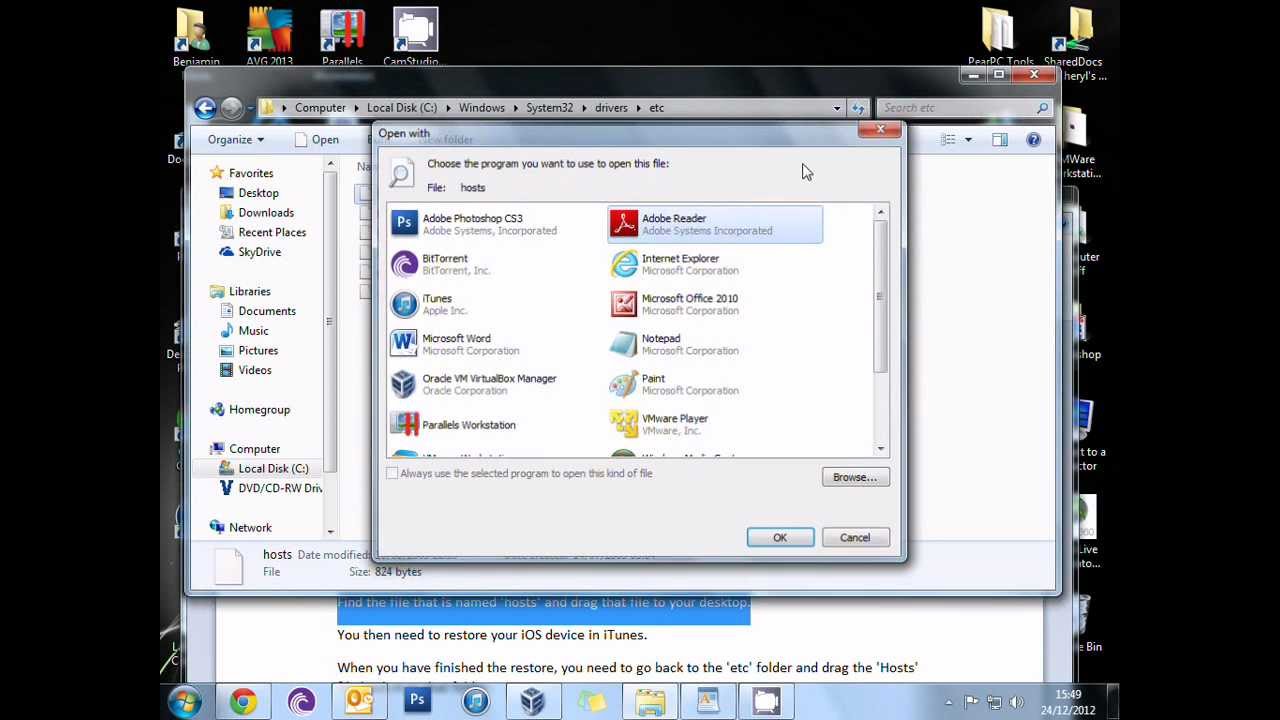The image size is (1280, 720).
Task: Click Windows in the address breadcrumb
Action: pyautogui.click(x=482, y=108)
